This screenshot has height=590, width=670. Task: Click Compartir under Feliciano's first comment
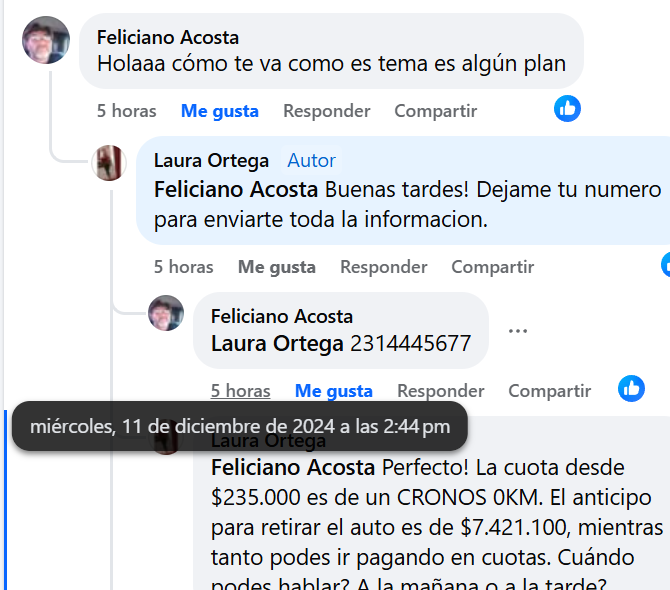[x=435, y=111]
